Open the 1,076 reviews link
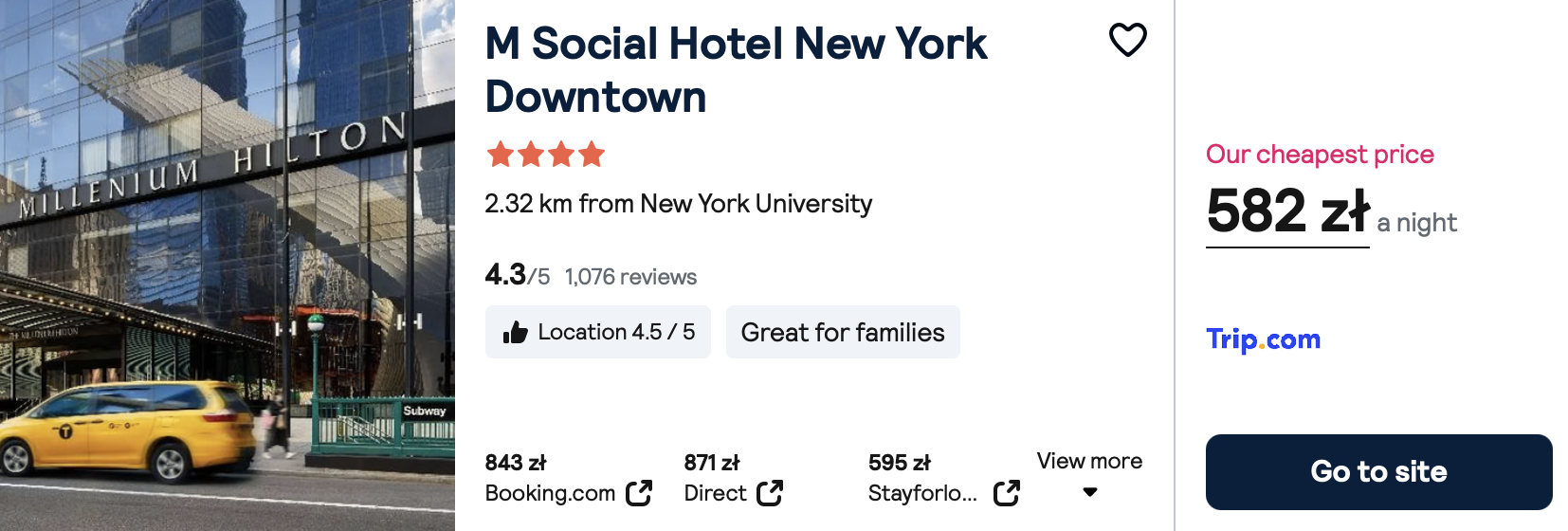This screenshot has height=531, width=1568. tap(630, 277)
